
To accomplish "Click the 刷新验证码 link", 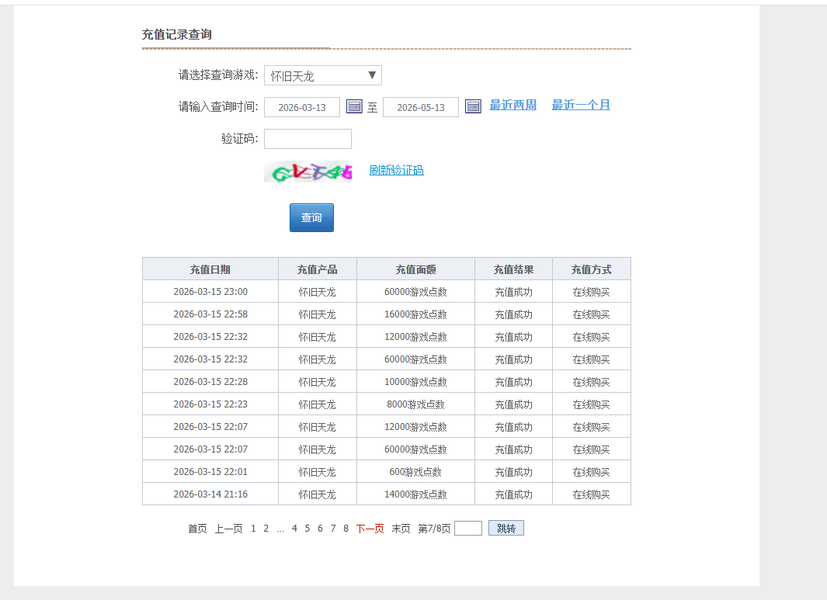I will tap(396, 170).
